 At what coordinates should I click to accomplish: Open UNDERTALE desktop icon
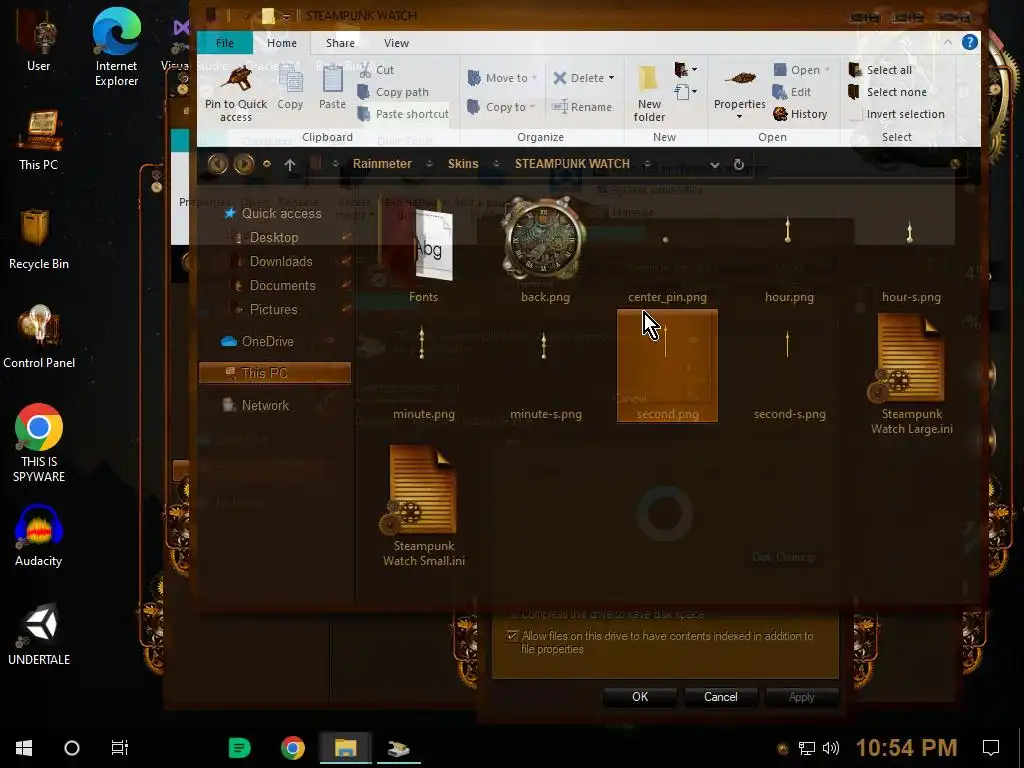coord(39,633)
